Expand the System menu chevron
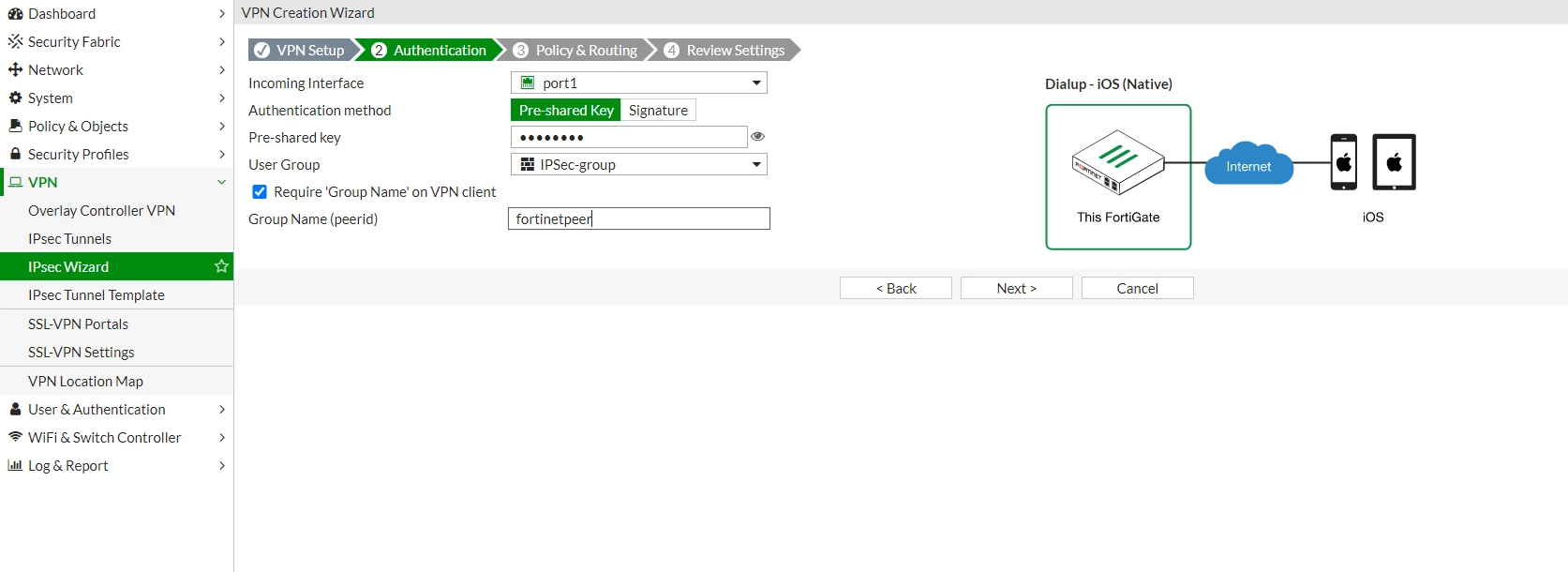Image resolution: width=1568 pixels, height=572 pixels. click(222, 98)
